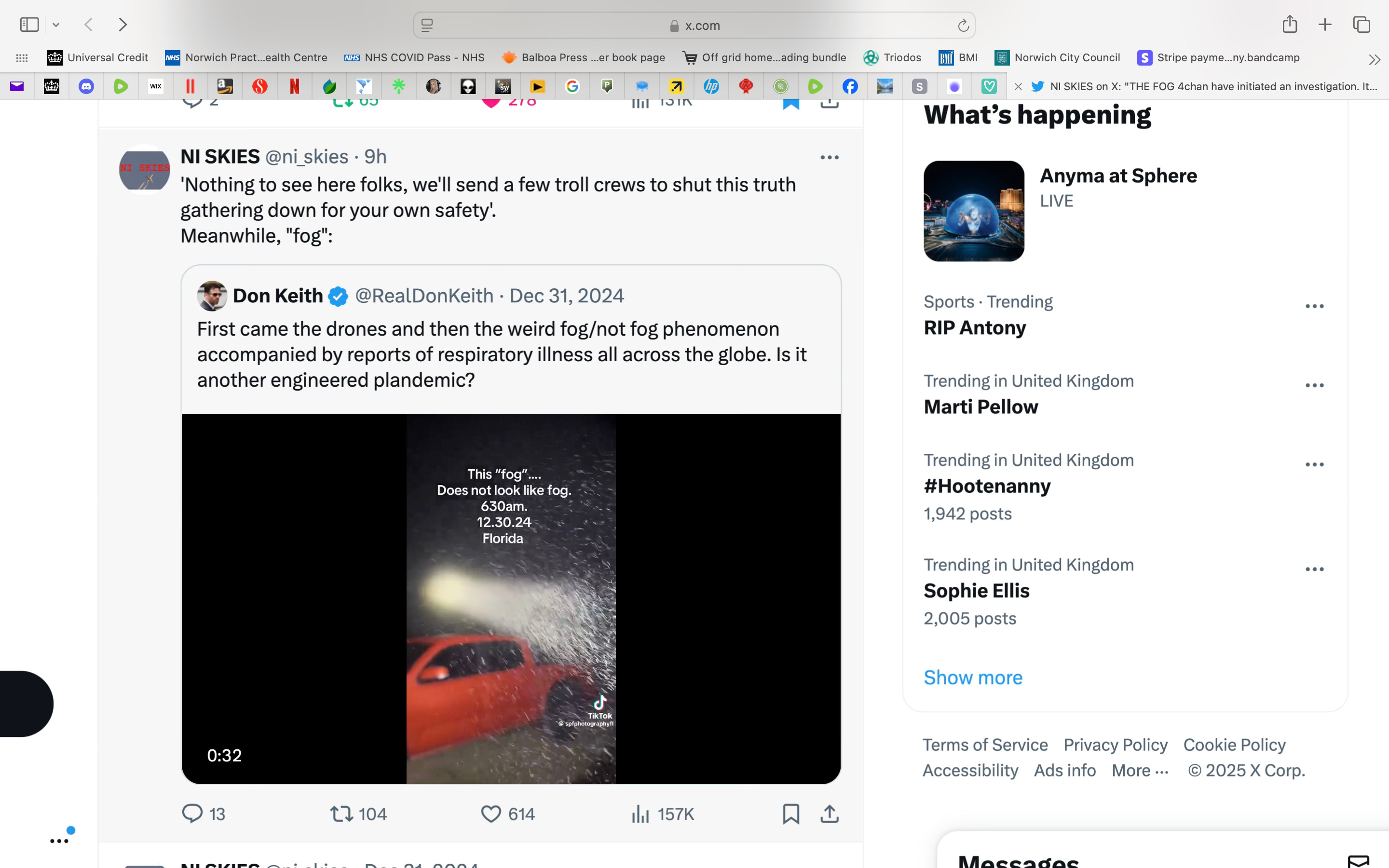Viewport: 1389px width, 868px height.
Task: Open more options for the NI SKIES post
Action: (830, 157)
